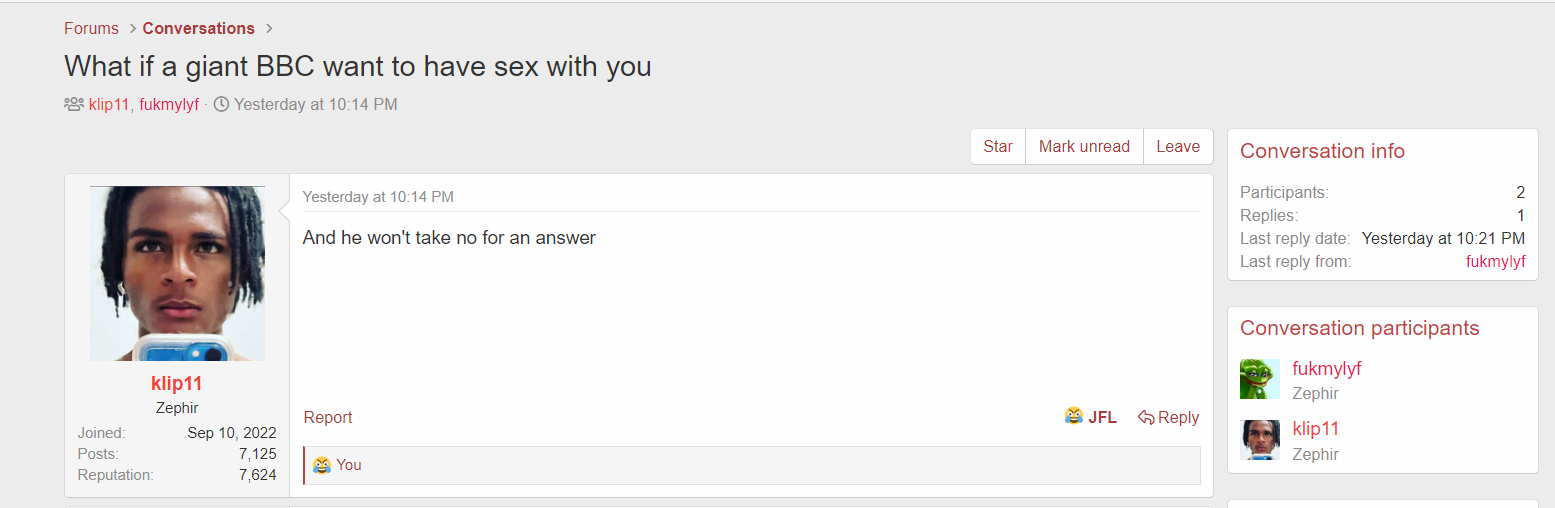Open klip11's small avatar in participants list
Viewport: 1555px width, 508px height.
pos(1260,440)
